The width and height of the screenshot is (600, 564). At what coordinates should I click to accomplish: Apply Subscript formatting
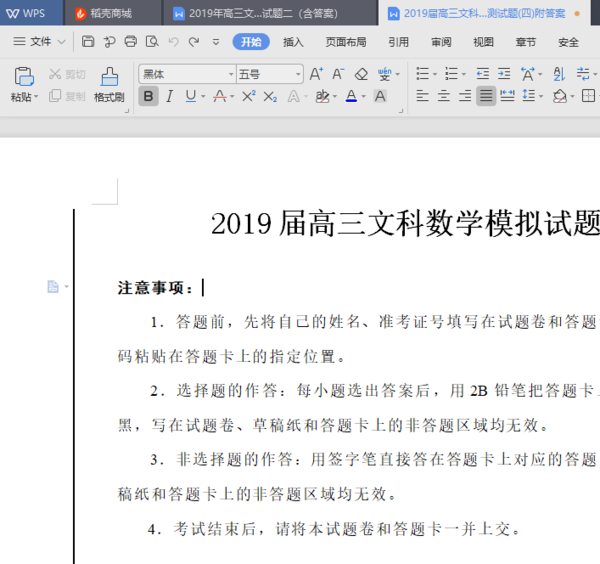pyautogui.click(x=270, y=96)
